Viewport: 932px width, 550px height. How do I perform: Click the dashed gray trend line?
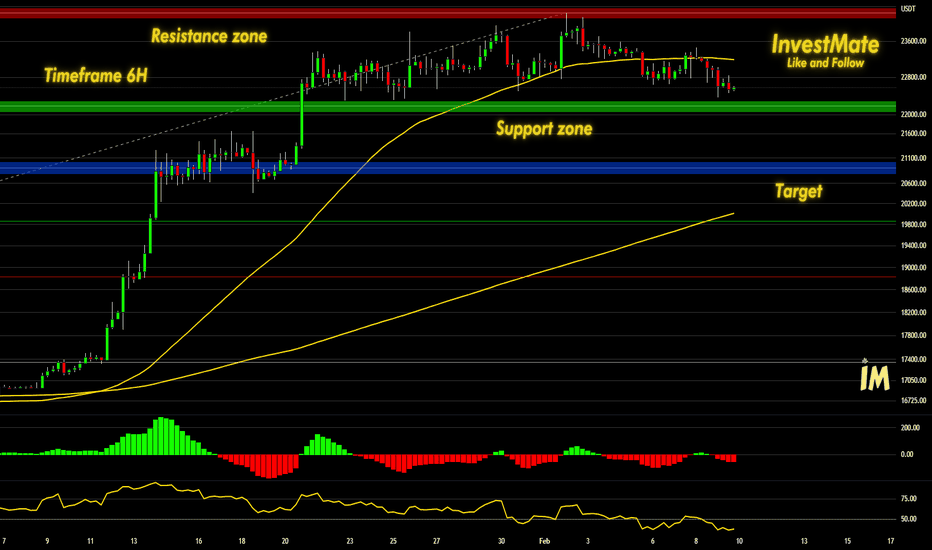(282, 97)
